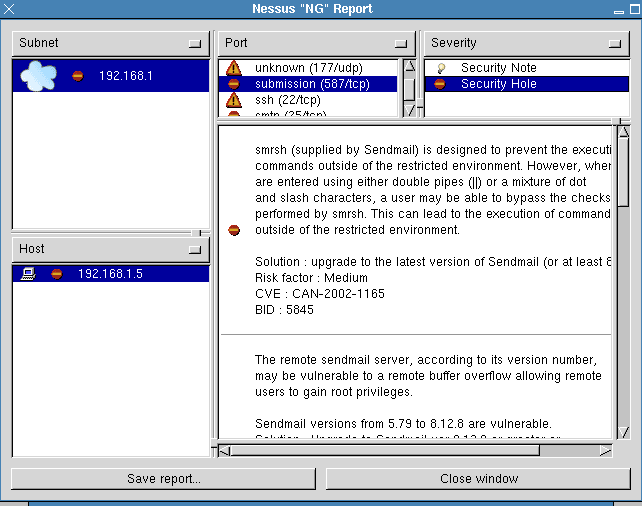Click Save report... button
This screenshot has height=506, width=642.
tap(163, 479)
